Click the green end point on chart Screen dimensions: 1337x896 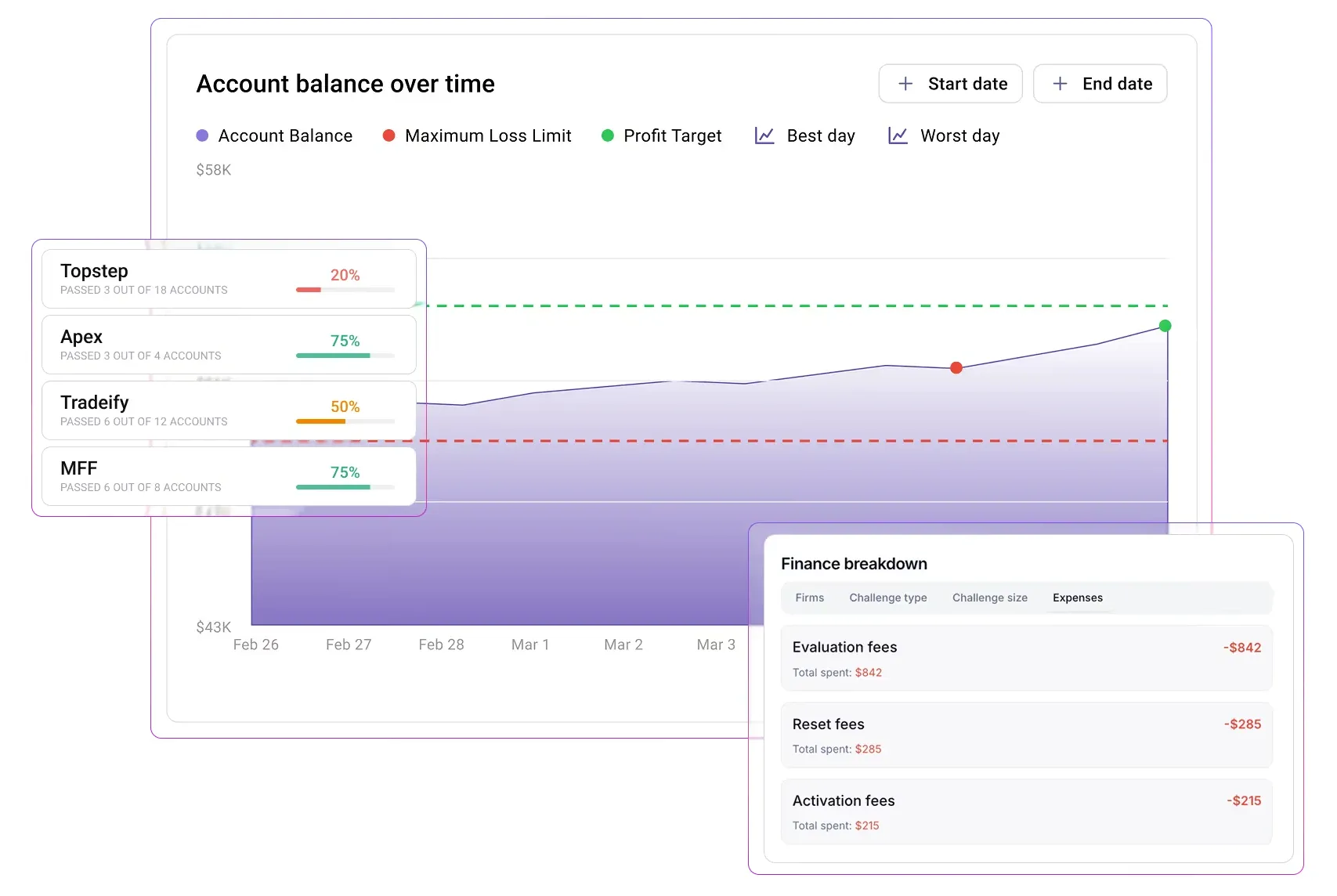[x=1165, y=326]
